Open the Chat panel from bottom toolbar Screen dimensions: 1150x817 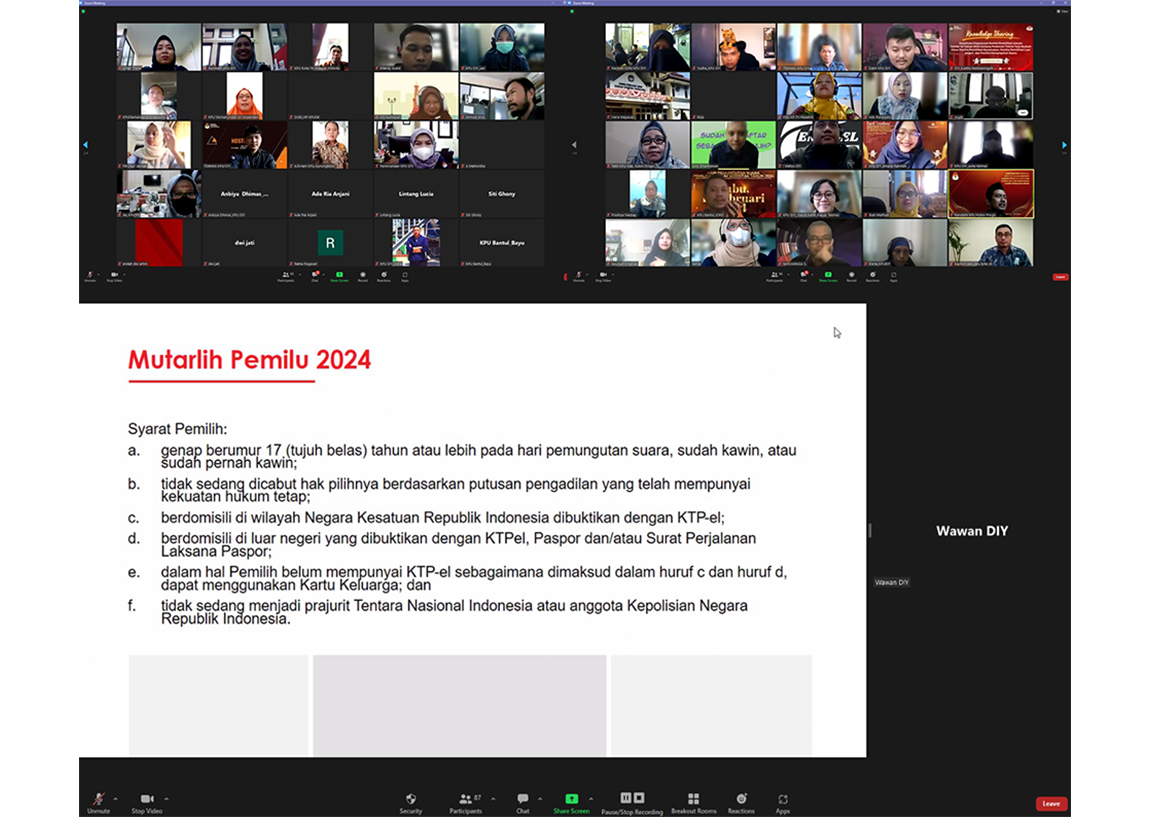[522, 800]
